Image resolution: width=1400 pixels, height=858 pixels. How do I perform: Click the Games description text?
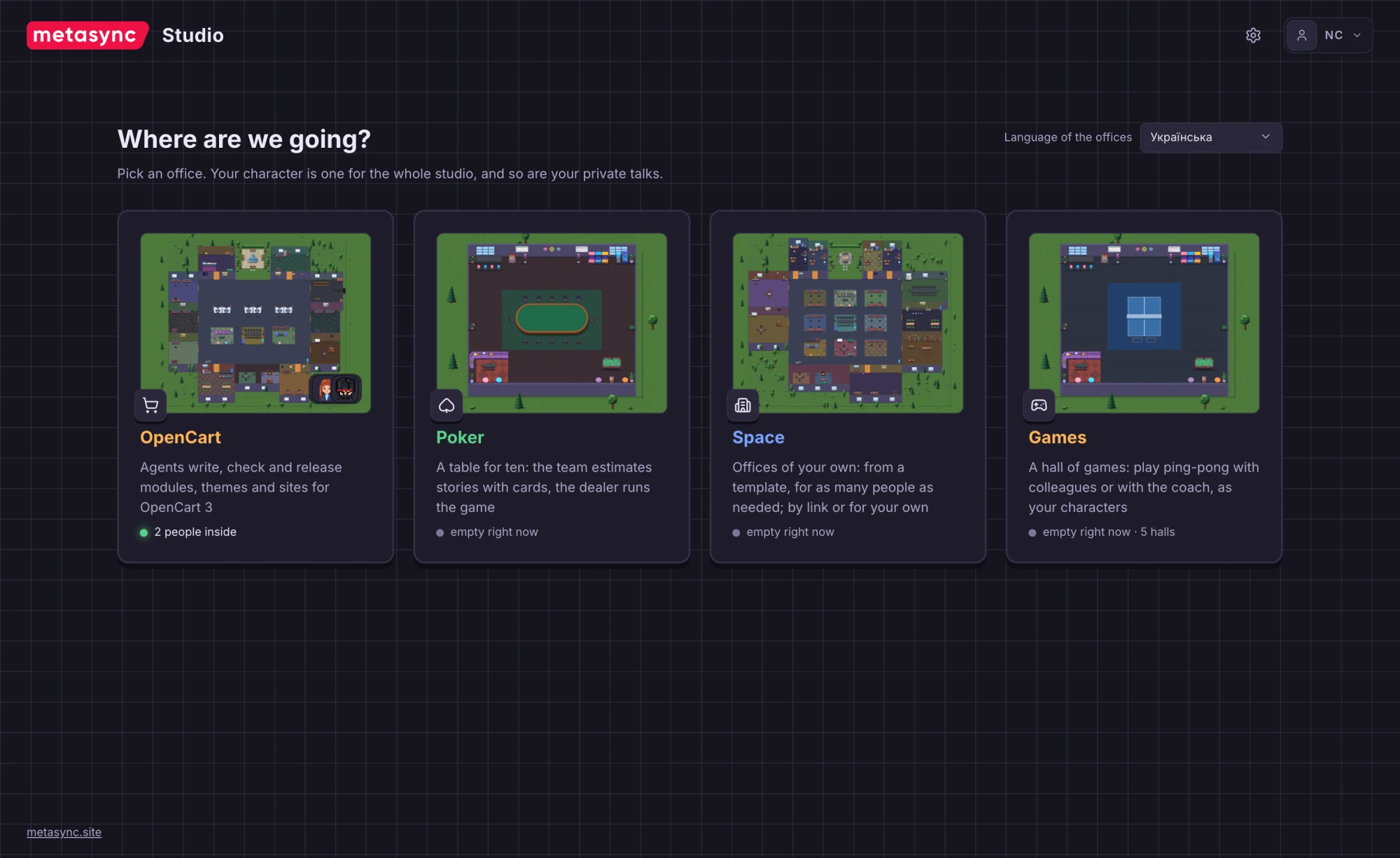tap(1144, 487)
